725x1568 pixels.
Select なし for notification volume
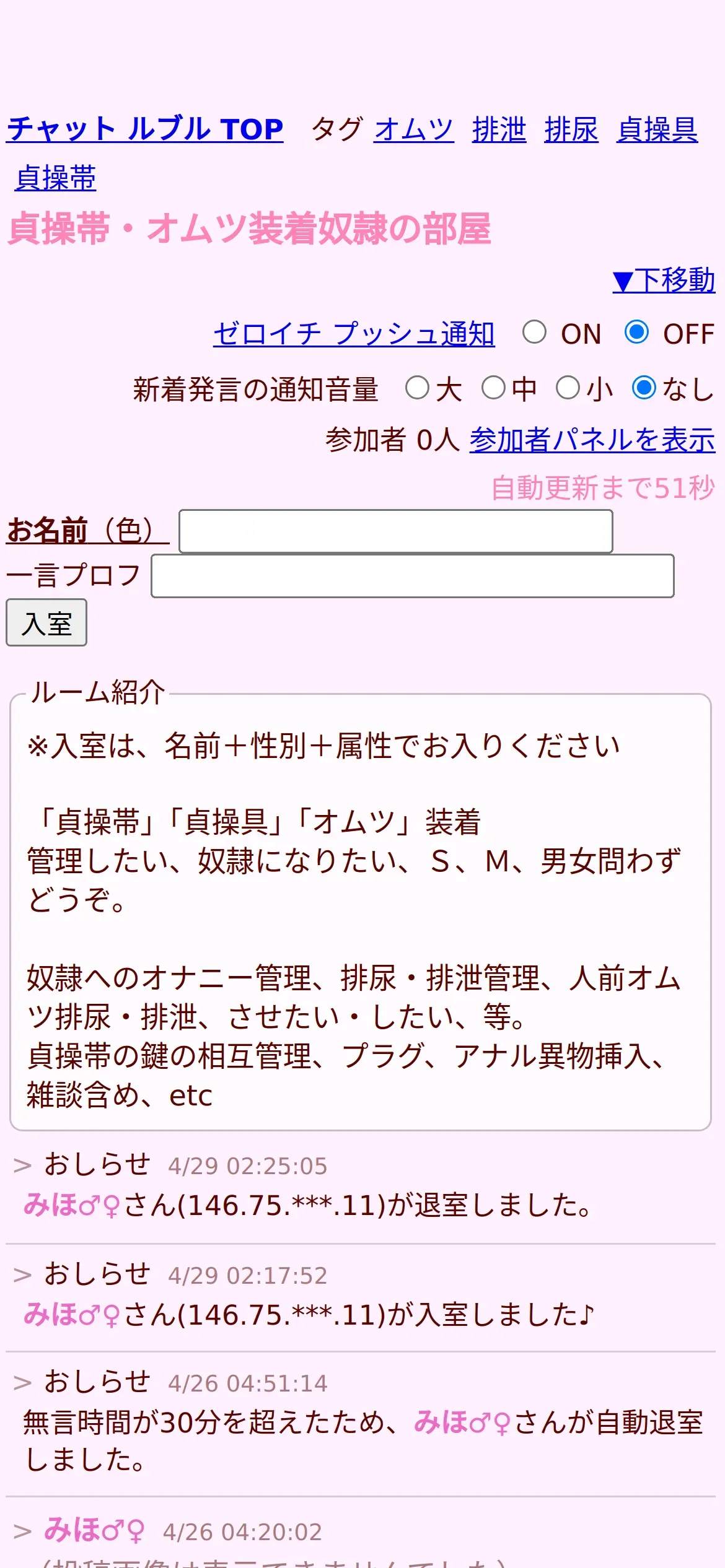644,388
